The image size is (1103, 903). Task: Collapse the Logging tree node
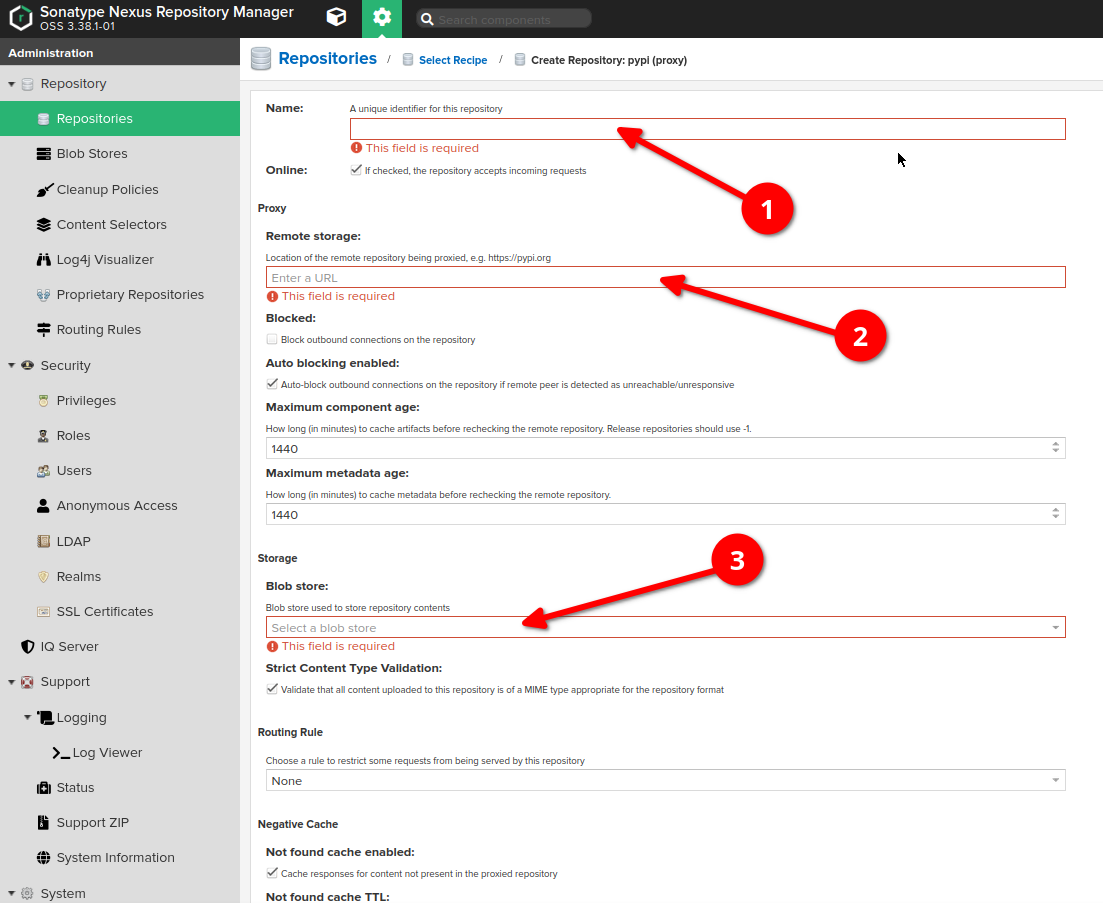tap(27, 717)
